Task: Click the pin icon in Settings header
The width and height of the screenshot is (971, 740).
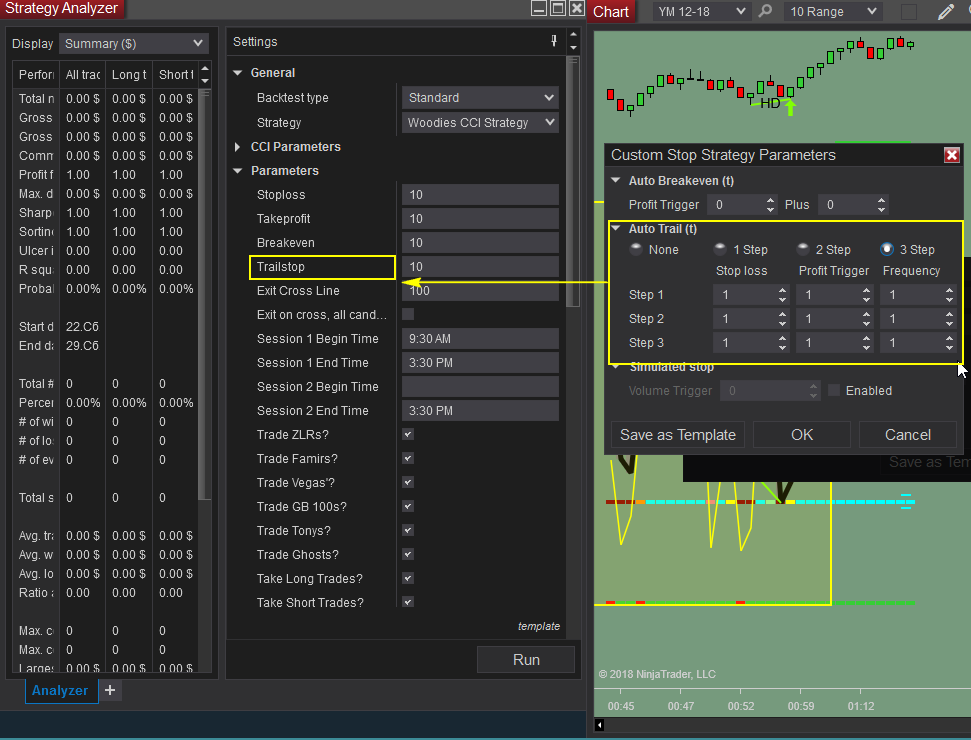Action: click(x=554, y=41)
